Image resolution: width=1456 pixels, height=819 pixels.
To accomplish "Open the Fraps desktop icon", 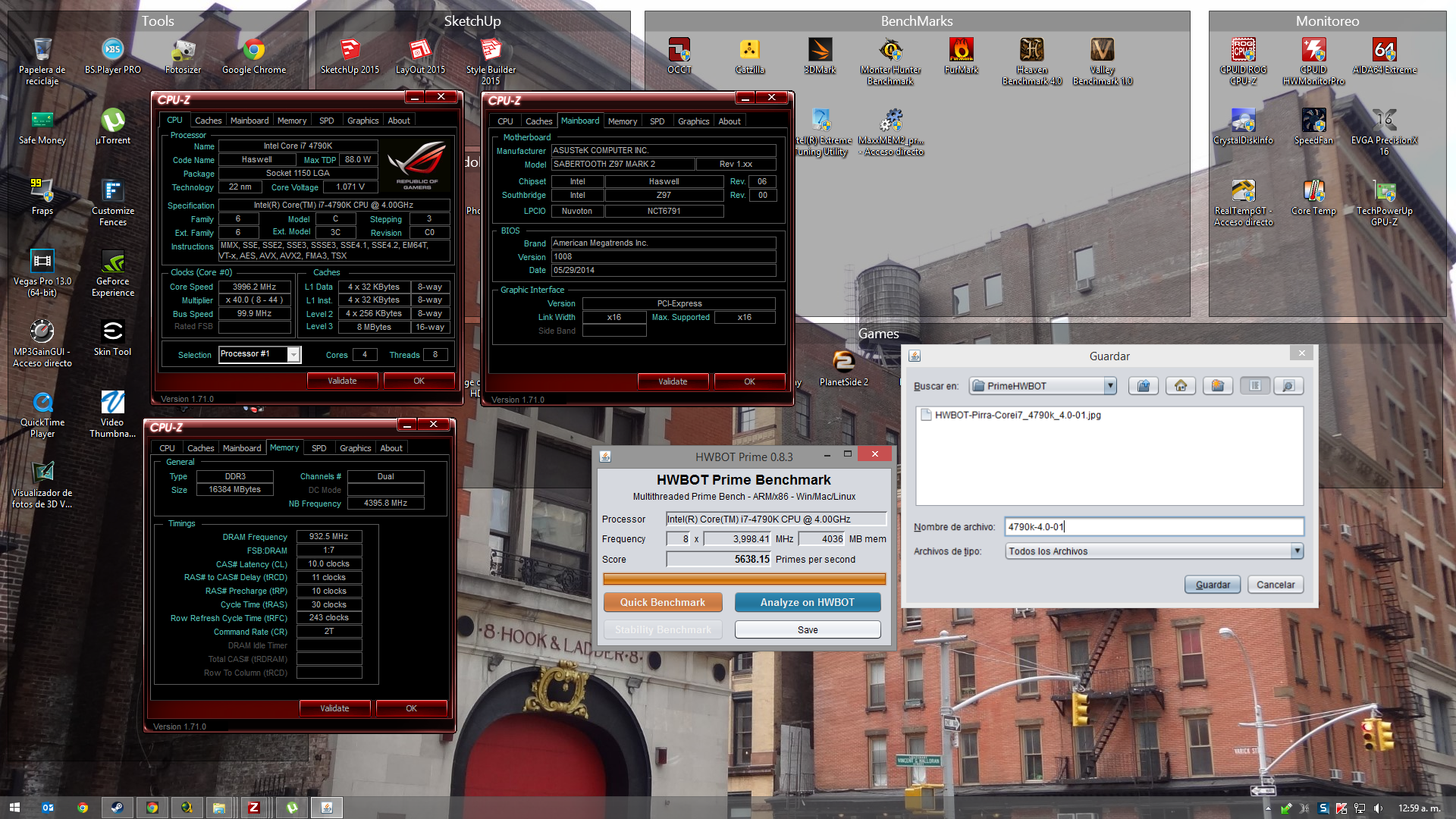I will pos(42,198).
